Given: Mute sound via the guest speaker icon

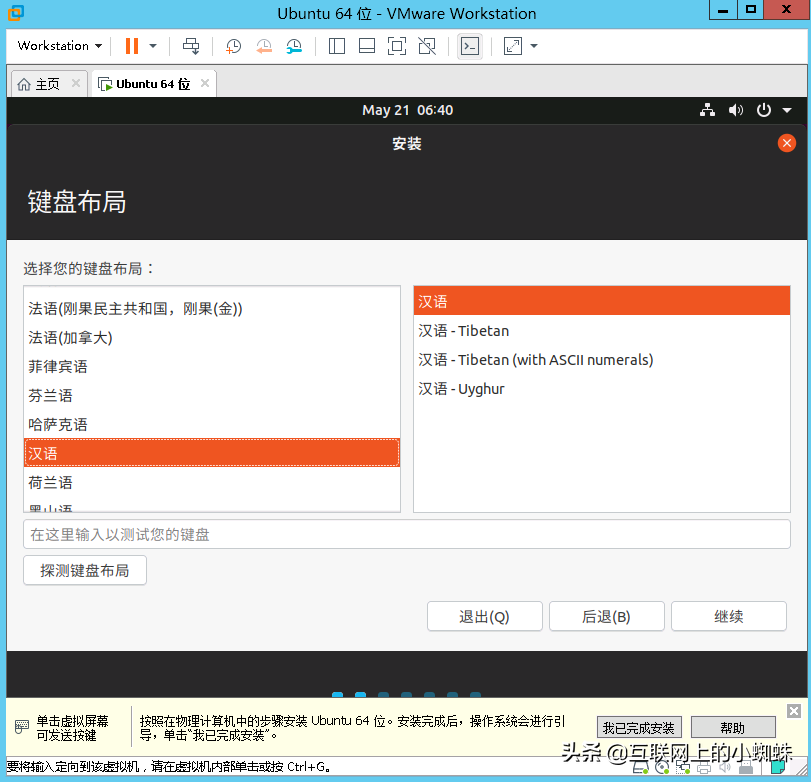Looking at the screenshot, I should point(736,110).
